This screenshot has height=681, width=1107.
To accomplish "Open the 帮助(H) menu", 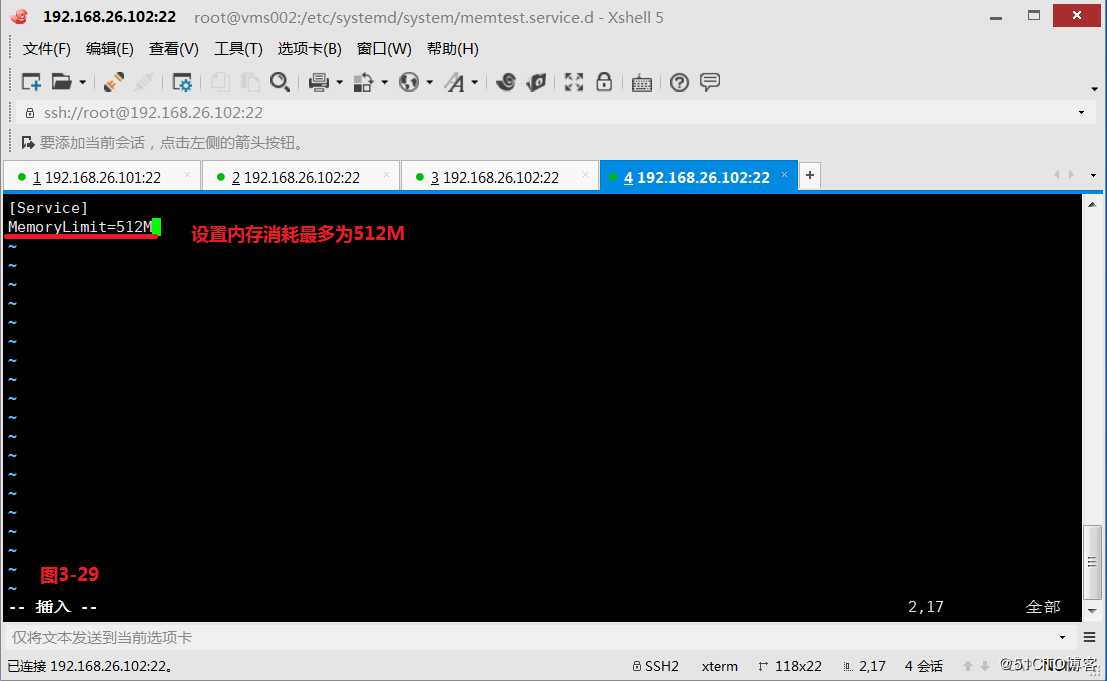I will coord(453,49).
